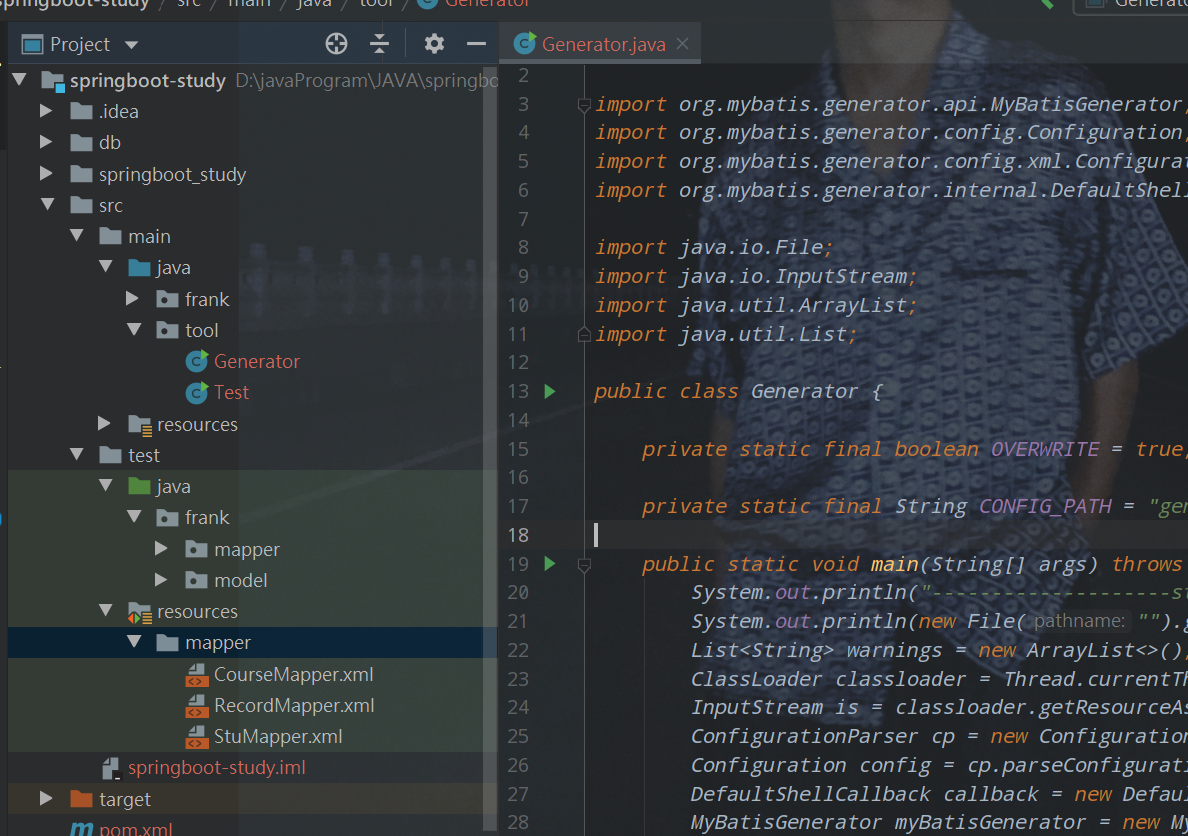This screenshot has width=1188, height=836.
Task: Click the blue java source root folder icon
Action: click(x=139, y=267)
